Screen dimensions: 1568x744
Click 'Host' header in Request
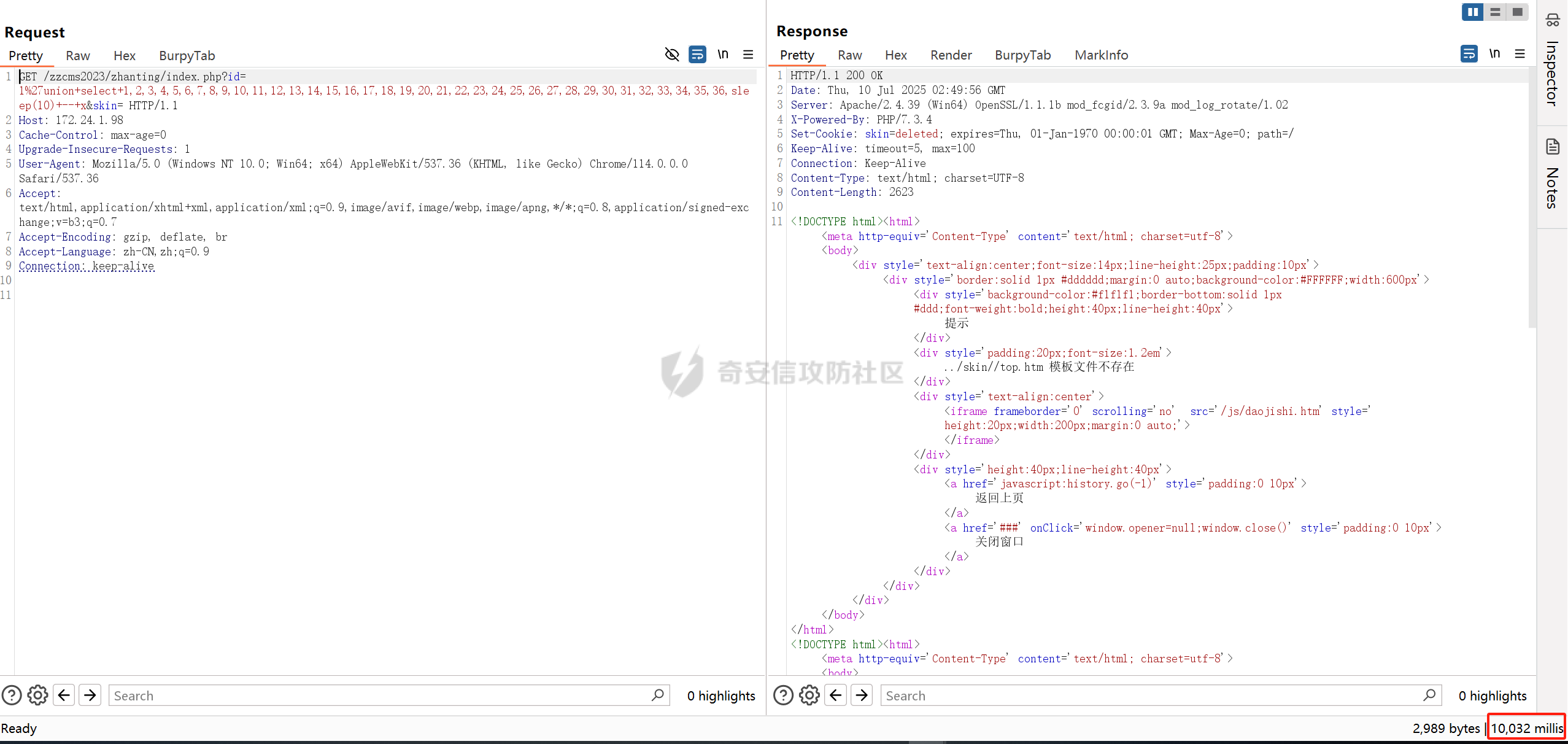[x=30, y=120]
